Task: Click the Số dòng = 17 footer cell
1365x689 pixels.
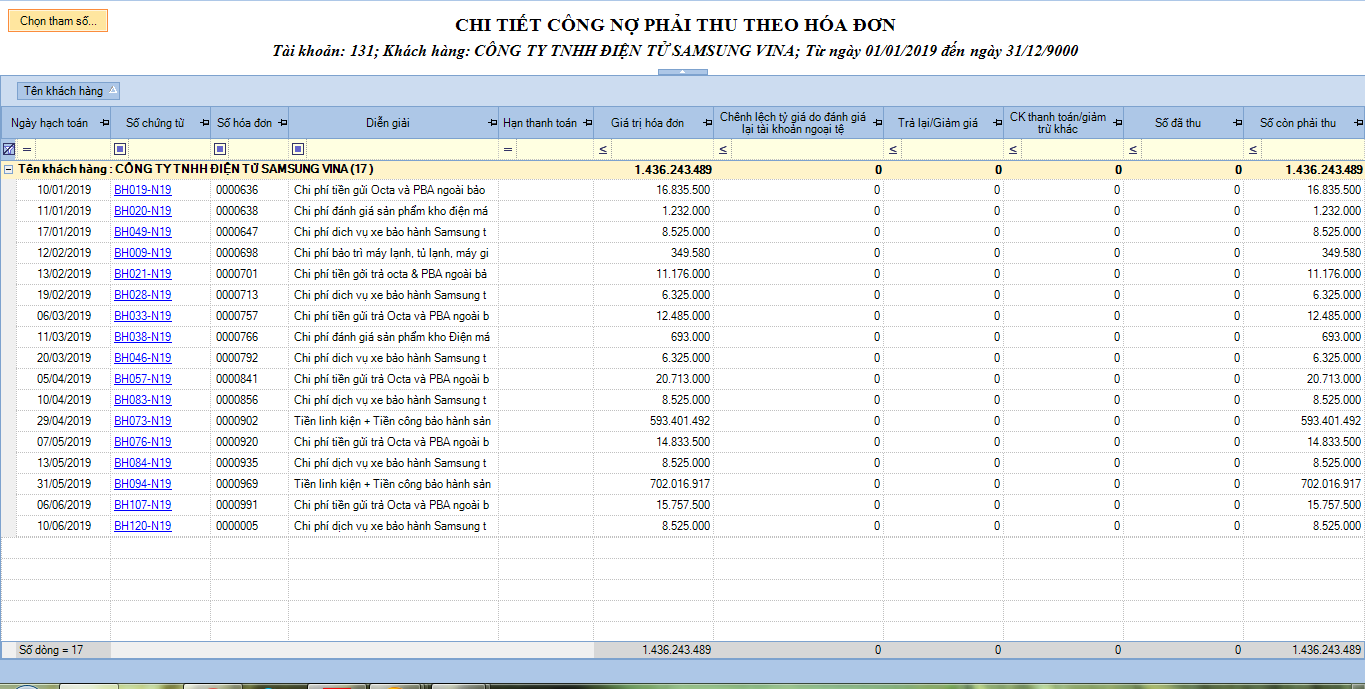Action: click(x=56, y=650)
